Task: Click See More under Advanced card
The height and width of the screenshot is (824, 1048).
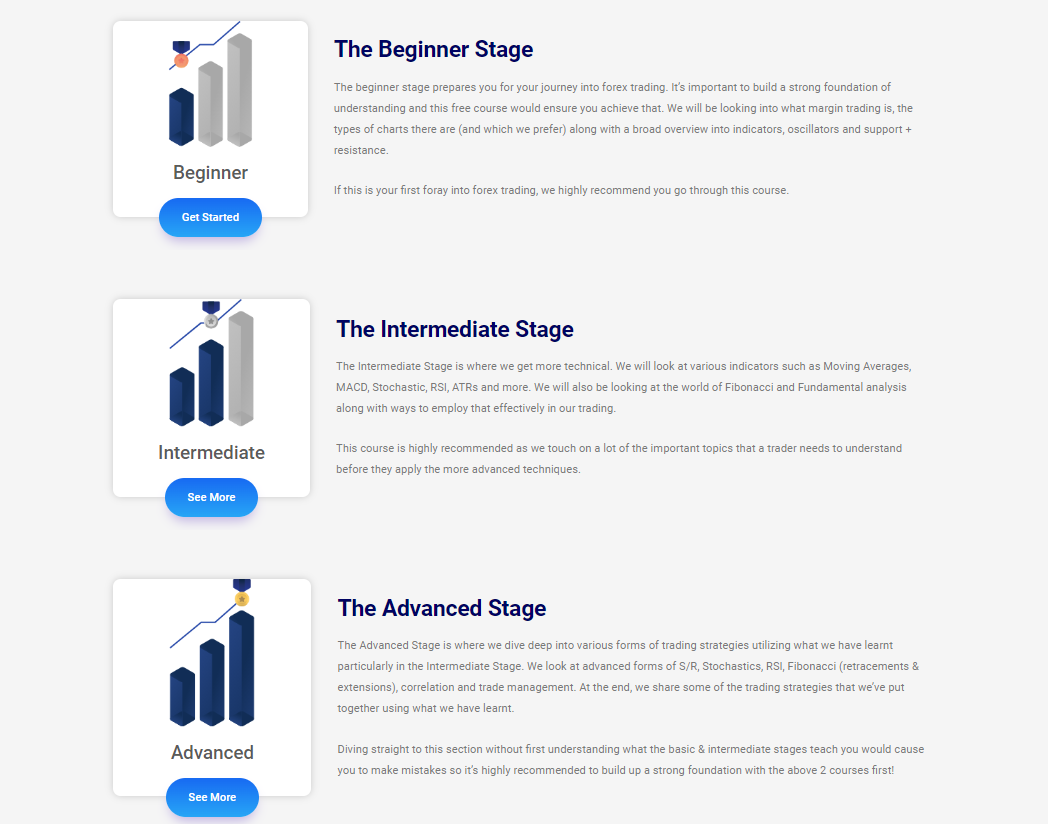Action: tap(212, 797)
